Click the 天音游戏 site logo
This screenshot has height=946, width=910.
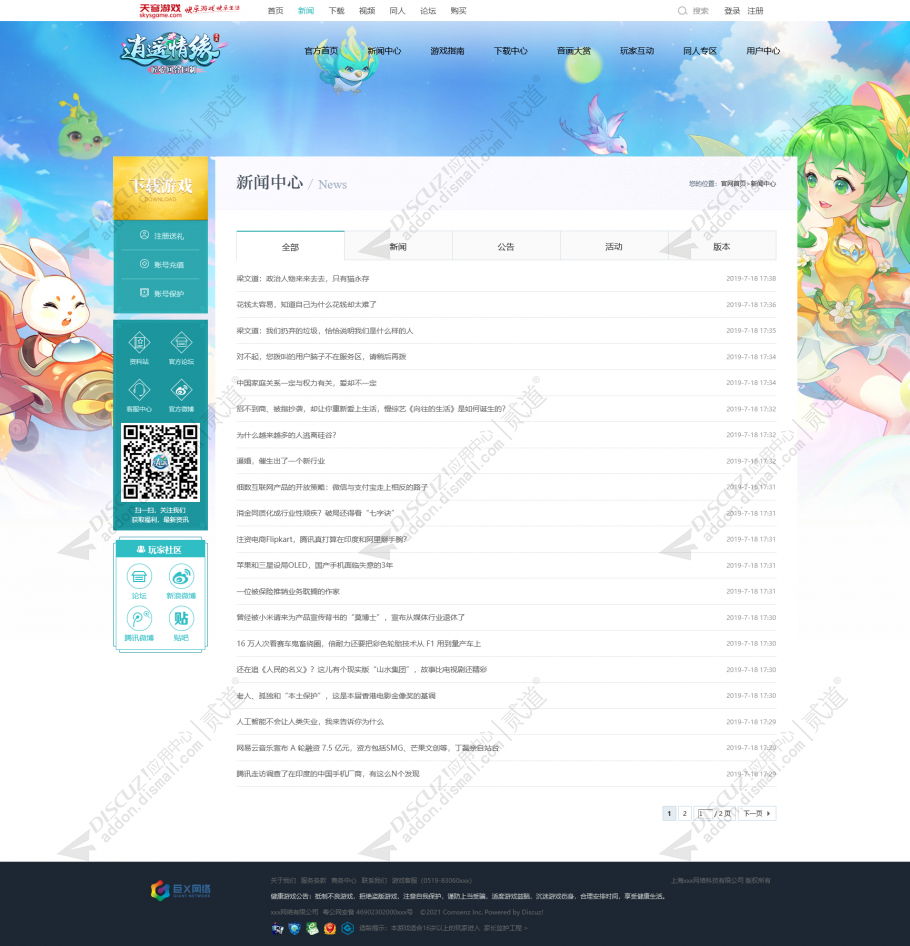point(160,10)
